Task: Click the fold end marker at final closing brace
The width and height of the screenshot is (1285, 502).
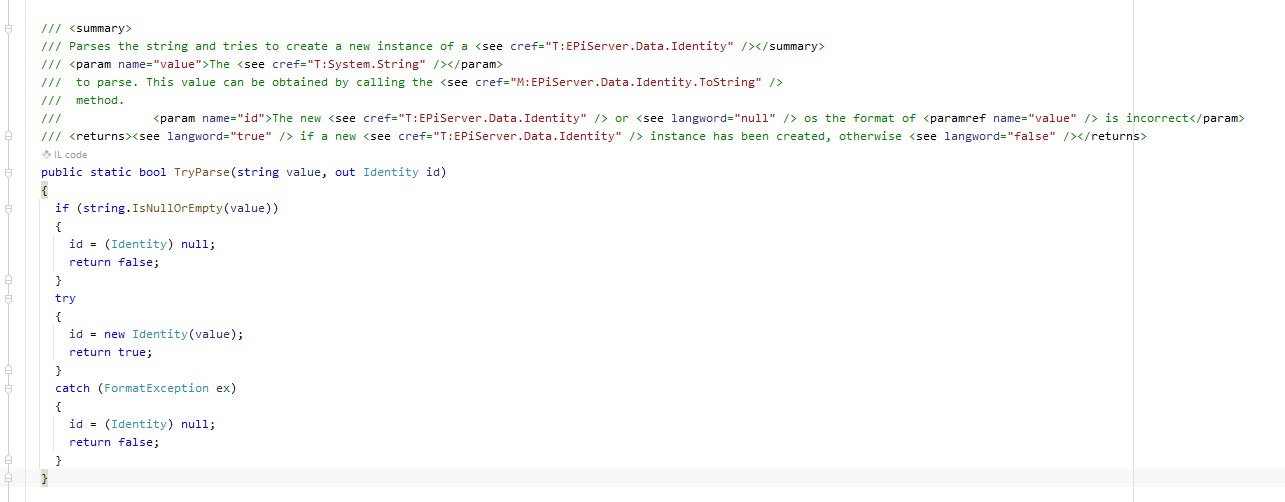Action: tap(9, 478)
